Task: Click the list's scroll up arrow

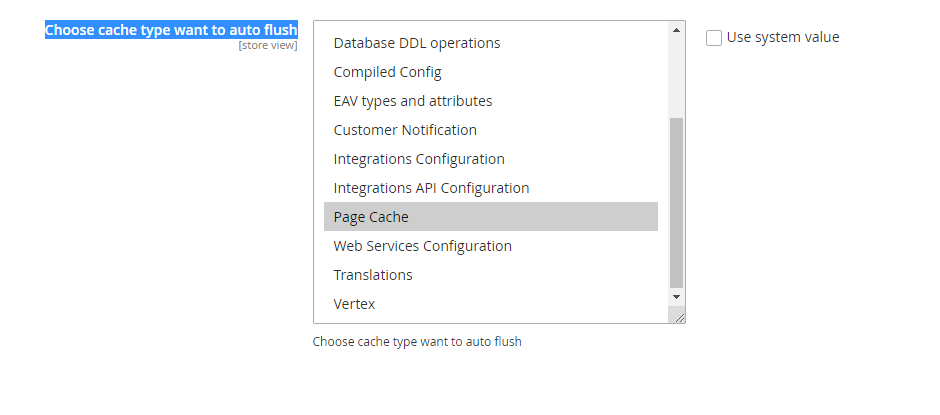Action: point(677,30)
